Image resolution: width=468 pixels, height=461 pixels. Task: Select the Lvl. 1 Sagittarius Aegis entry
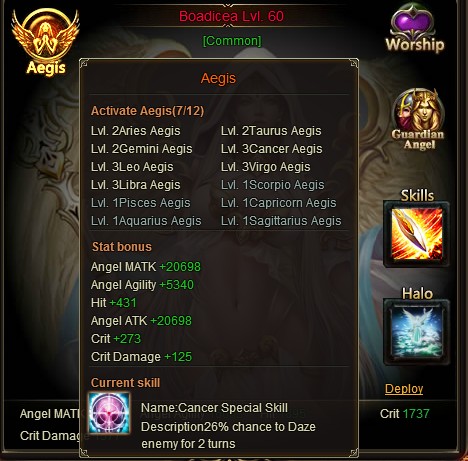(281, 221)
